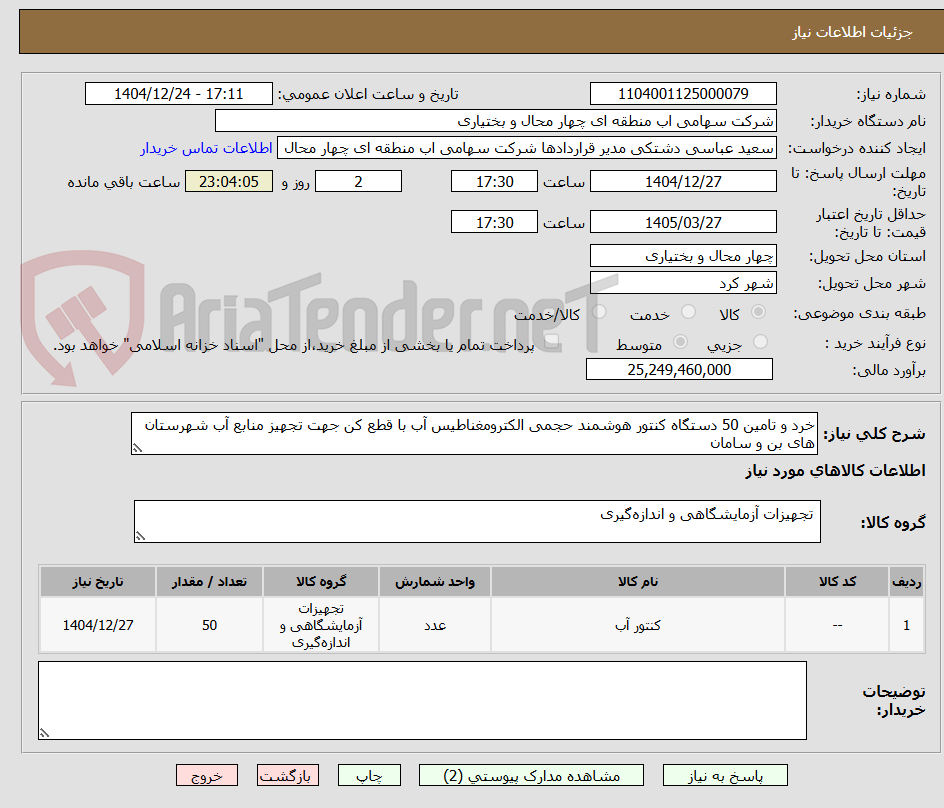Image resolution: width=944 pixels, height=808 pixels.
Task: Click the گروه کالا table column header
Action: point(321,582)
